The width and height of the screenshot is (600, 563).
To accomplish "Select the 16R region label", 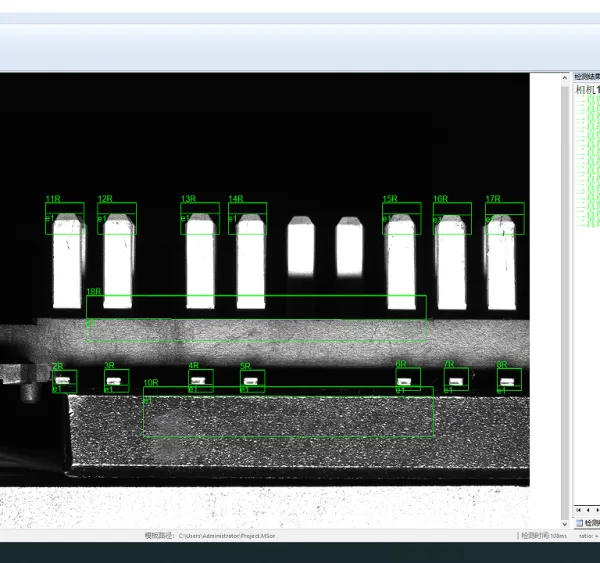I will (440, 199).
